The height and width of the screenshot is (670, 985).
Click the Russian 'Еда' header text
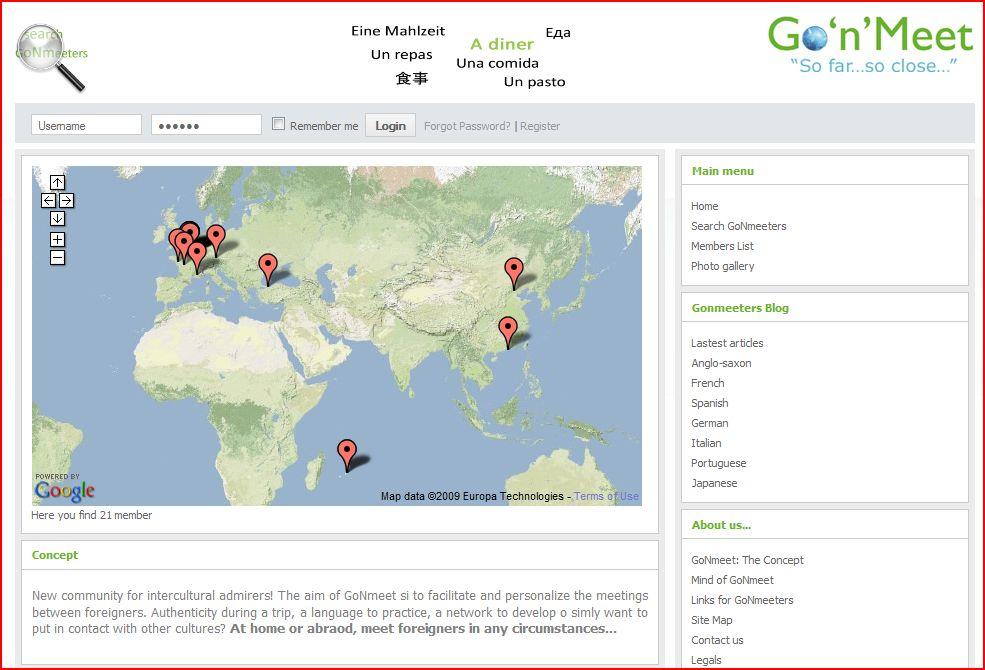click(x=558, y=33)
